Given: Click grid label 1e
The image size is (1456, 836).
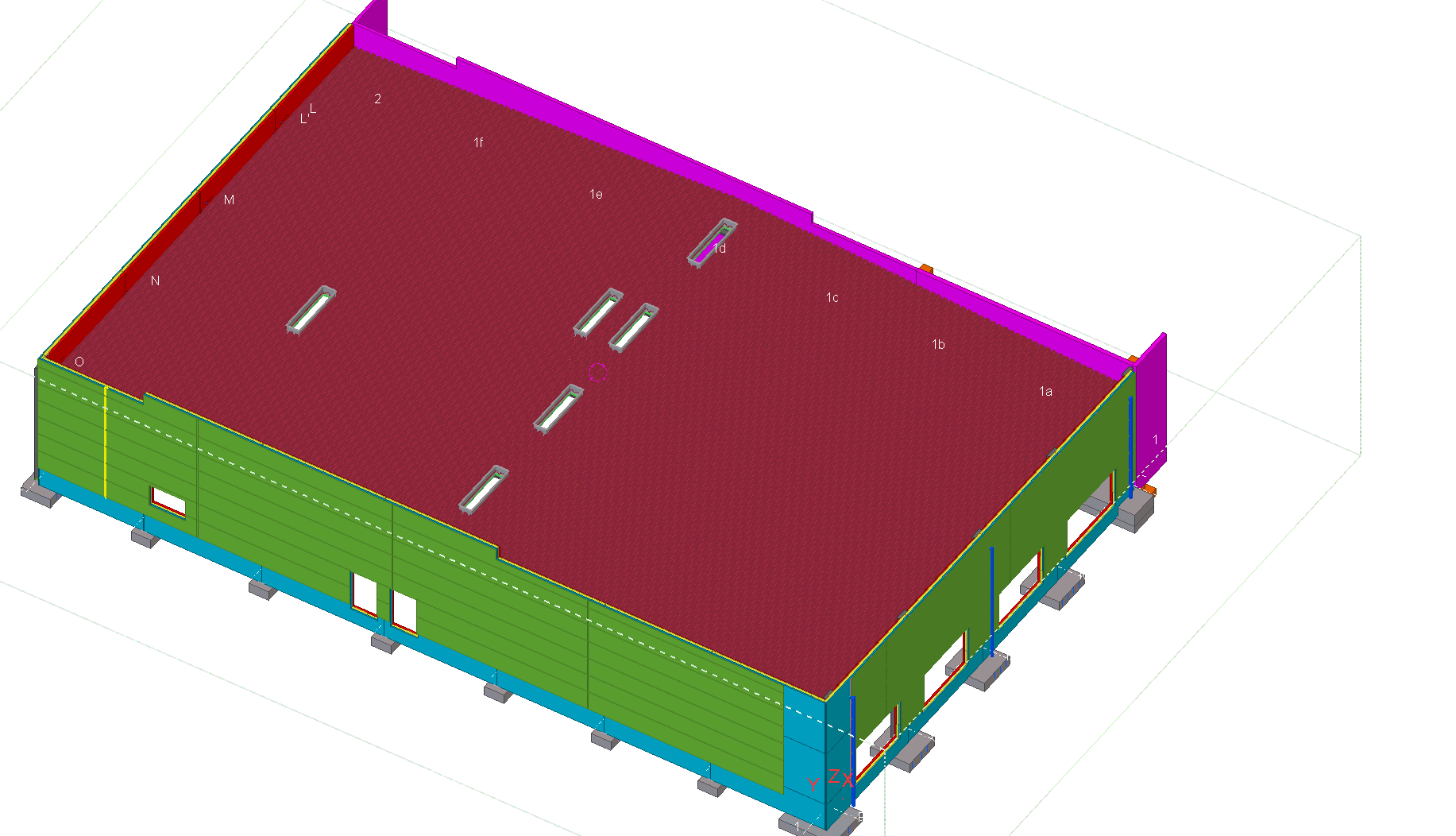Looking at the screenshot, I should click(x=596, y=195).
